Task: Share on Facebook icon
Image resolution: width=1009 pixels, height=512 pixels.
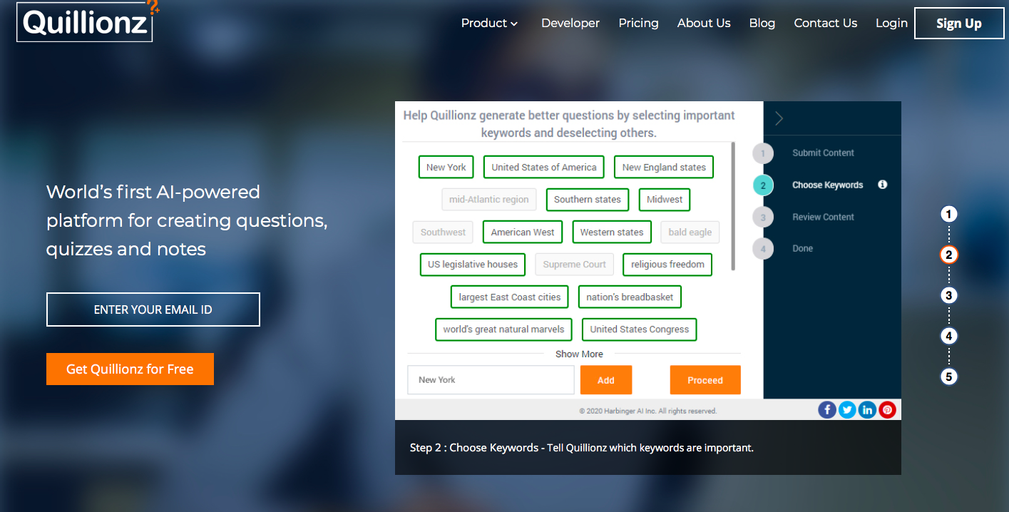Action: click(827, 410)
